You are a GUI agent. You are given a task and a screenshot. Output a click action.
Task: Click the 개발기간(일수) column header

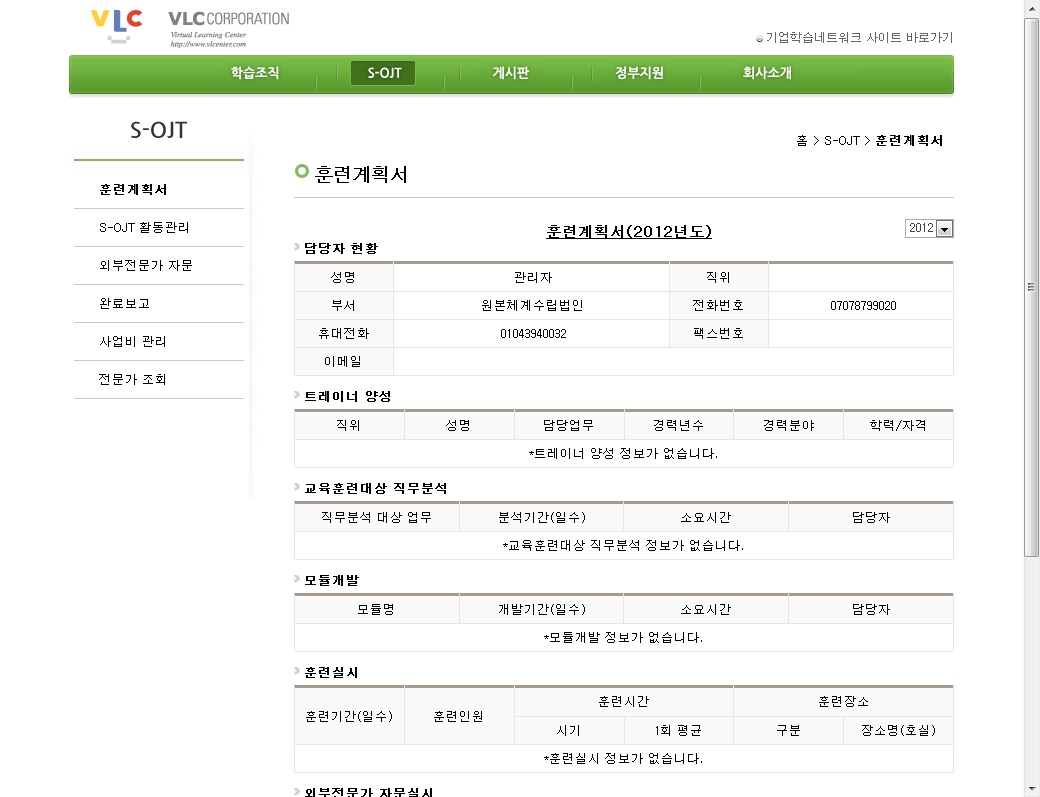tap(541, 609)
